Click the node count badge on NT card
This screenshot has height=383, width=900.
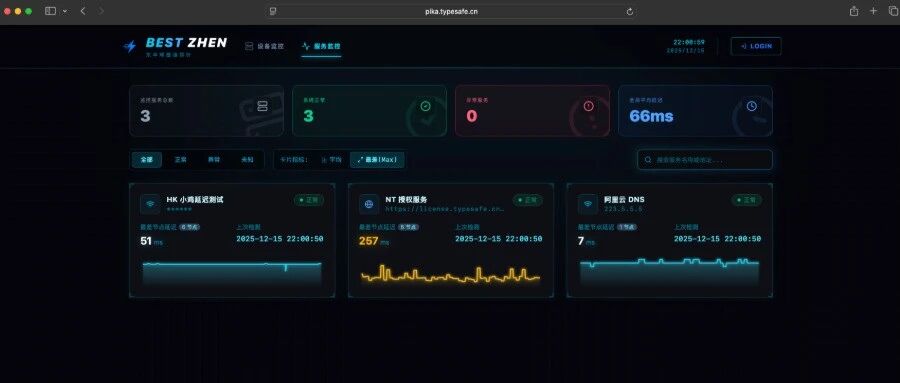[x=409, y=227]
